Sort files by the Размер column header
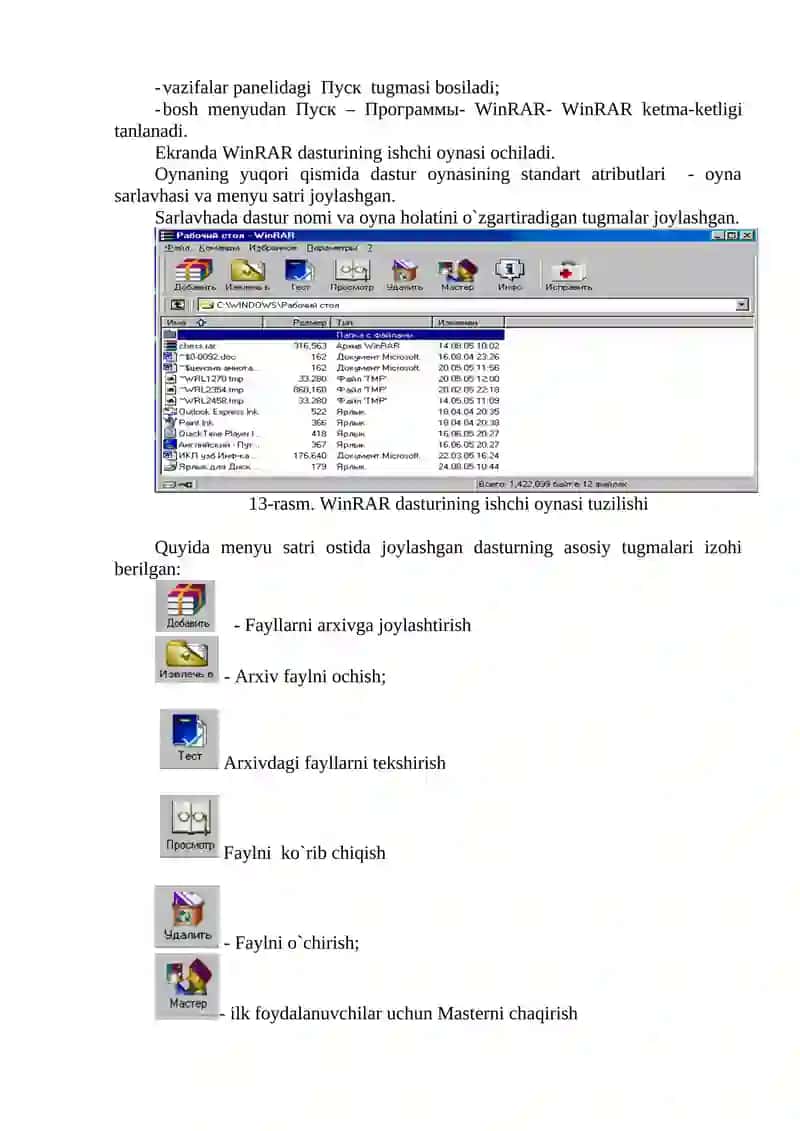 [296, 322]
